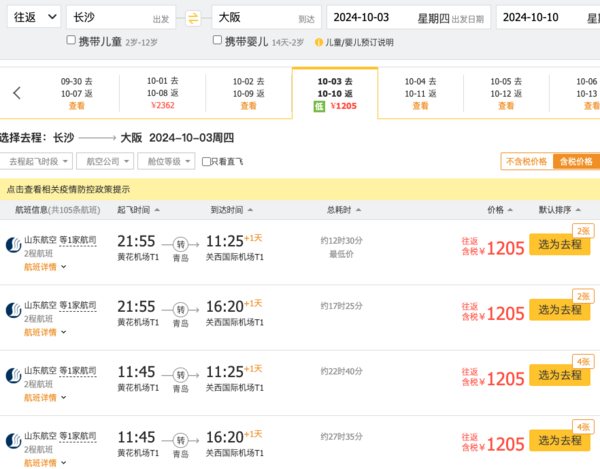600x469 pixels.
Task: Click Shandong Airlines logo of 21:55–11:25 flight
Action: pos(13,245)
